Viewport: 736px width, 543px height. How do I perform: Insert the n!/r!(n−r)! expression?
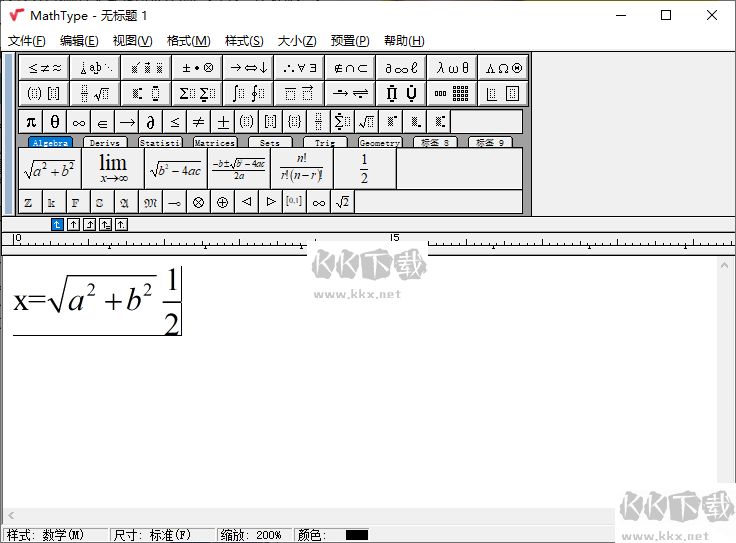pyautogui.click(x=302, y=169)
